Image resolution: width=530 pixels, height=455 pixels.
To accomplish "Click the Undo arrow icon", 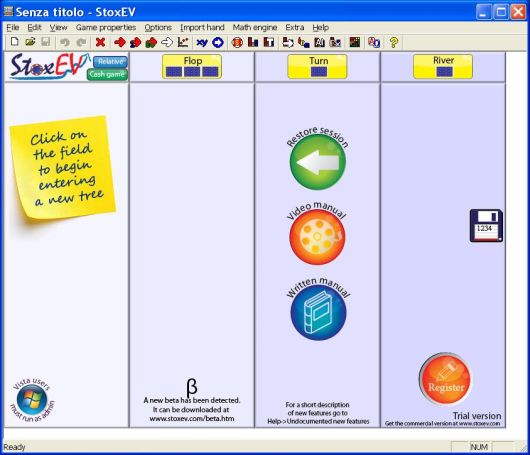I will [65, 42].
